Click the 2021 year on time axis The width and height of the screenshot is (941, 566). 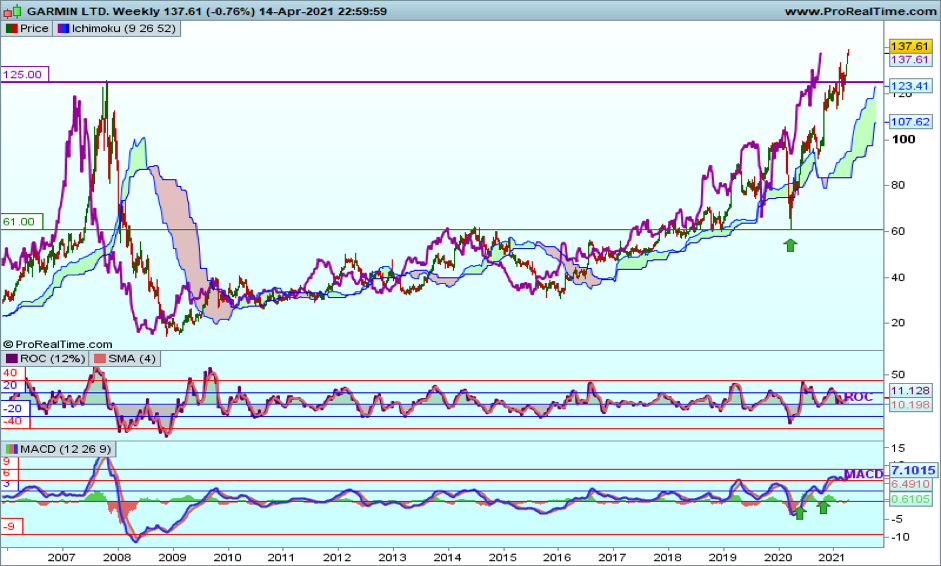point(833,558)
